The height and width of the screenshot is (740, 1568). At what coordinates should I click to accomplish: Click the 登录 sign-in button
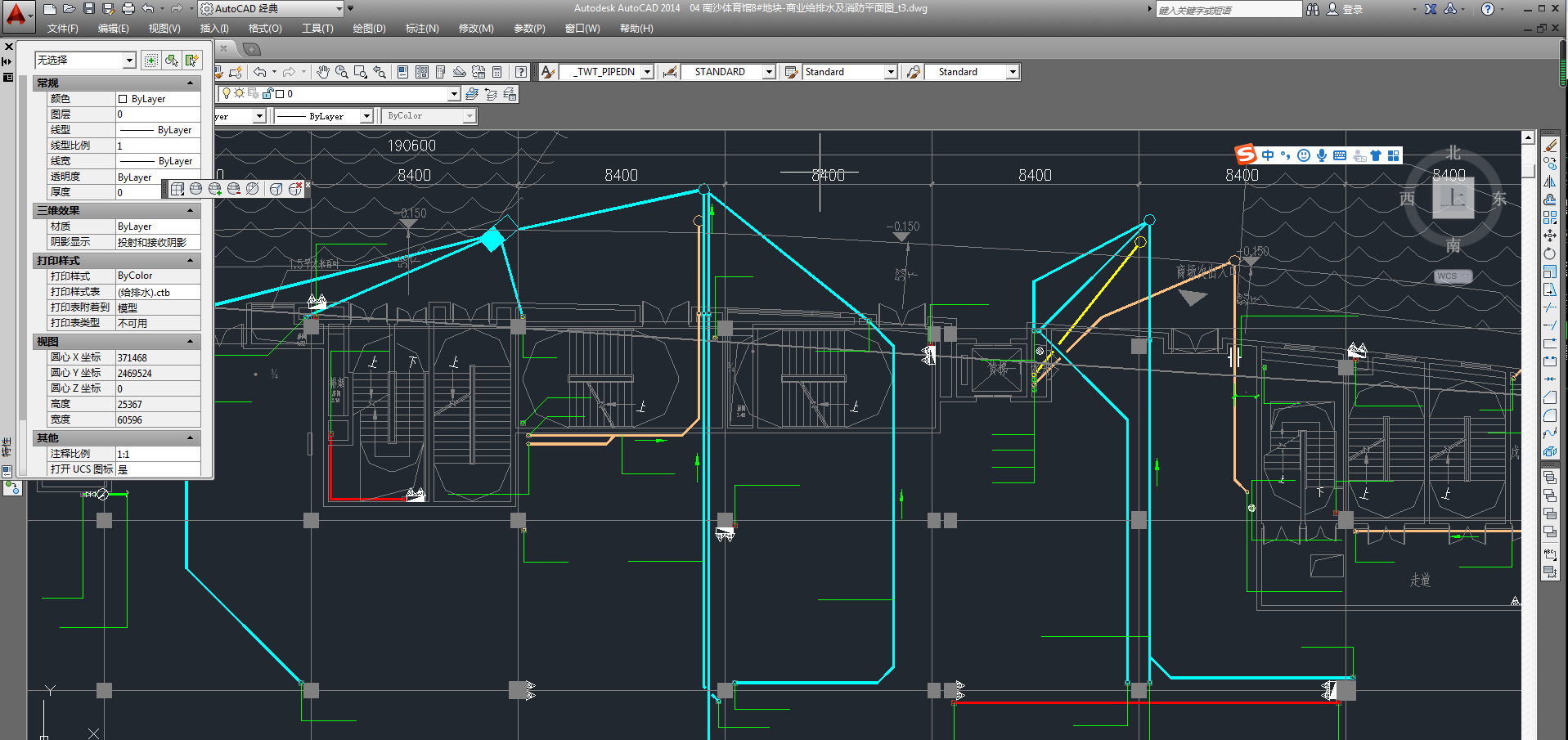coord(1345,9)
